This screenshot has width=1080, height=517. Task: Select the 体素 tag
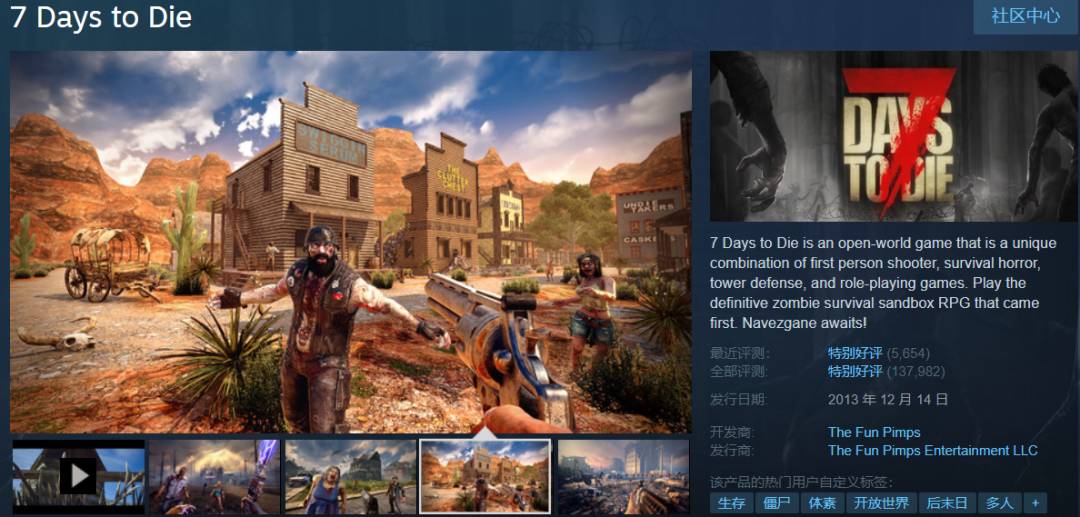822,503
